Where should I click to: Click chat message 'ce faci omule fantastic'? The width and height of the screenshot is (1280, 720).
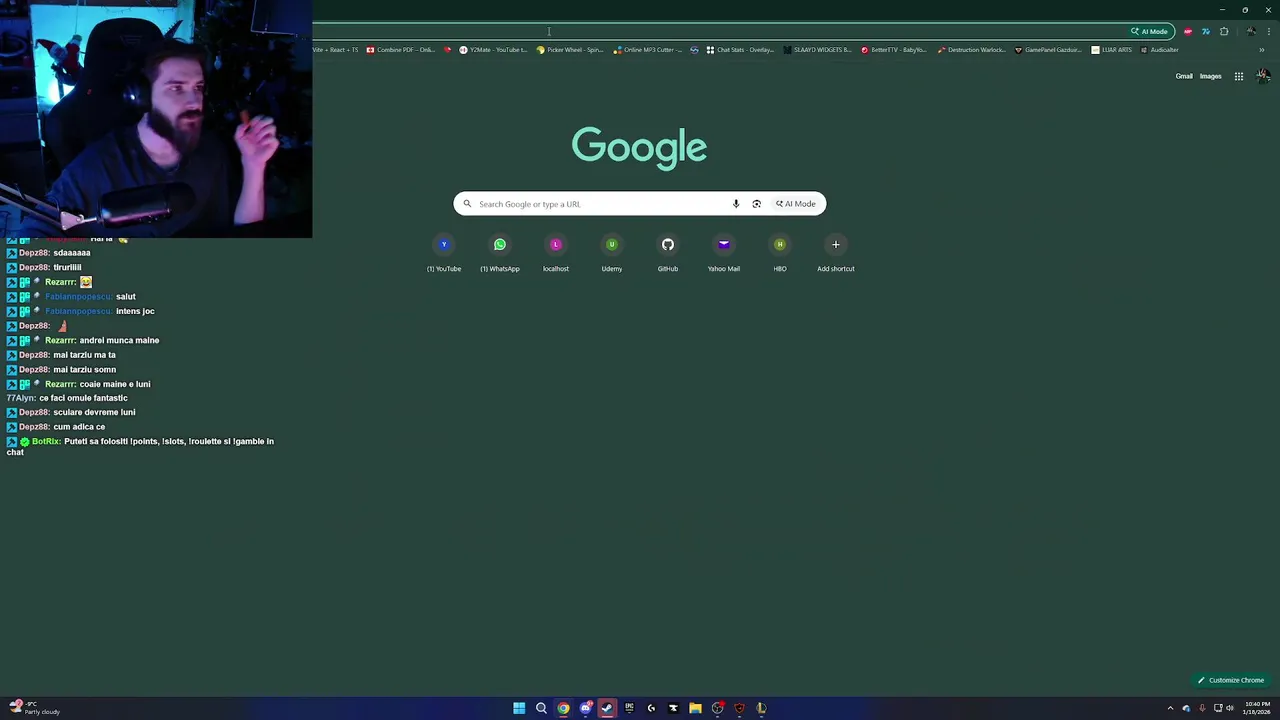click(x=83, y=398)
